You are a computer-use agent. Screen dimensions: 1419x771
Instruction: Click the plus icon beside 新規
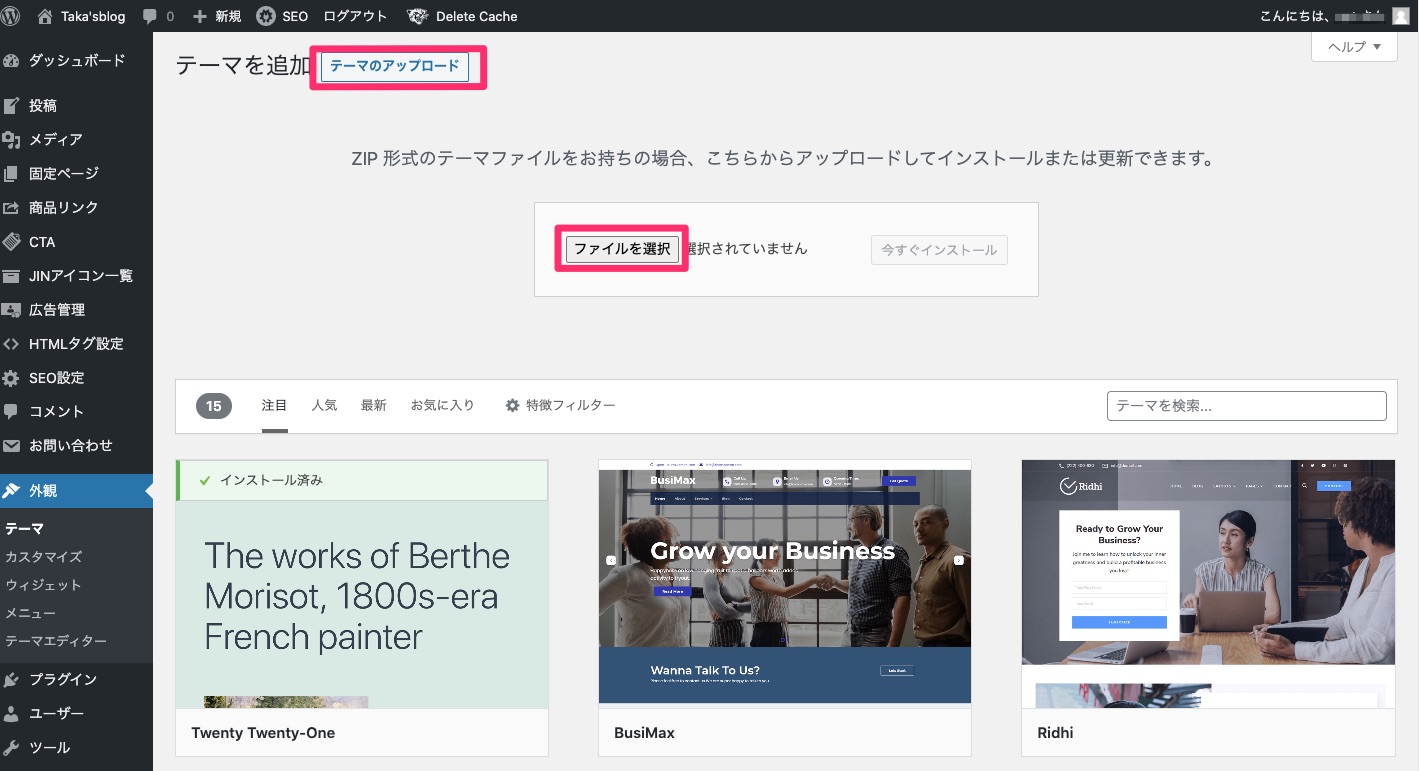click(199, 17)
